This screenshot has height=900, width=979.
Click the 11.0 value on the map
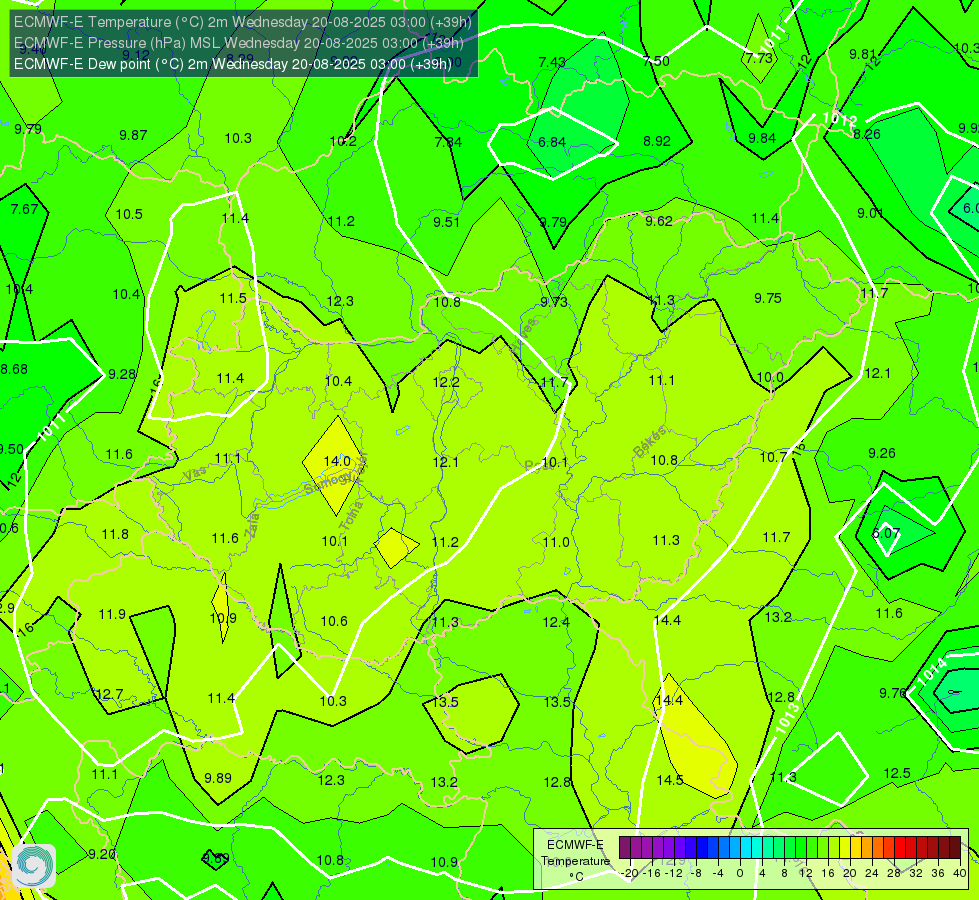point(556,542)
